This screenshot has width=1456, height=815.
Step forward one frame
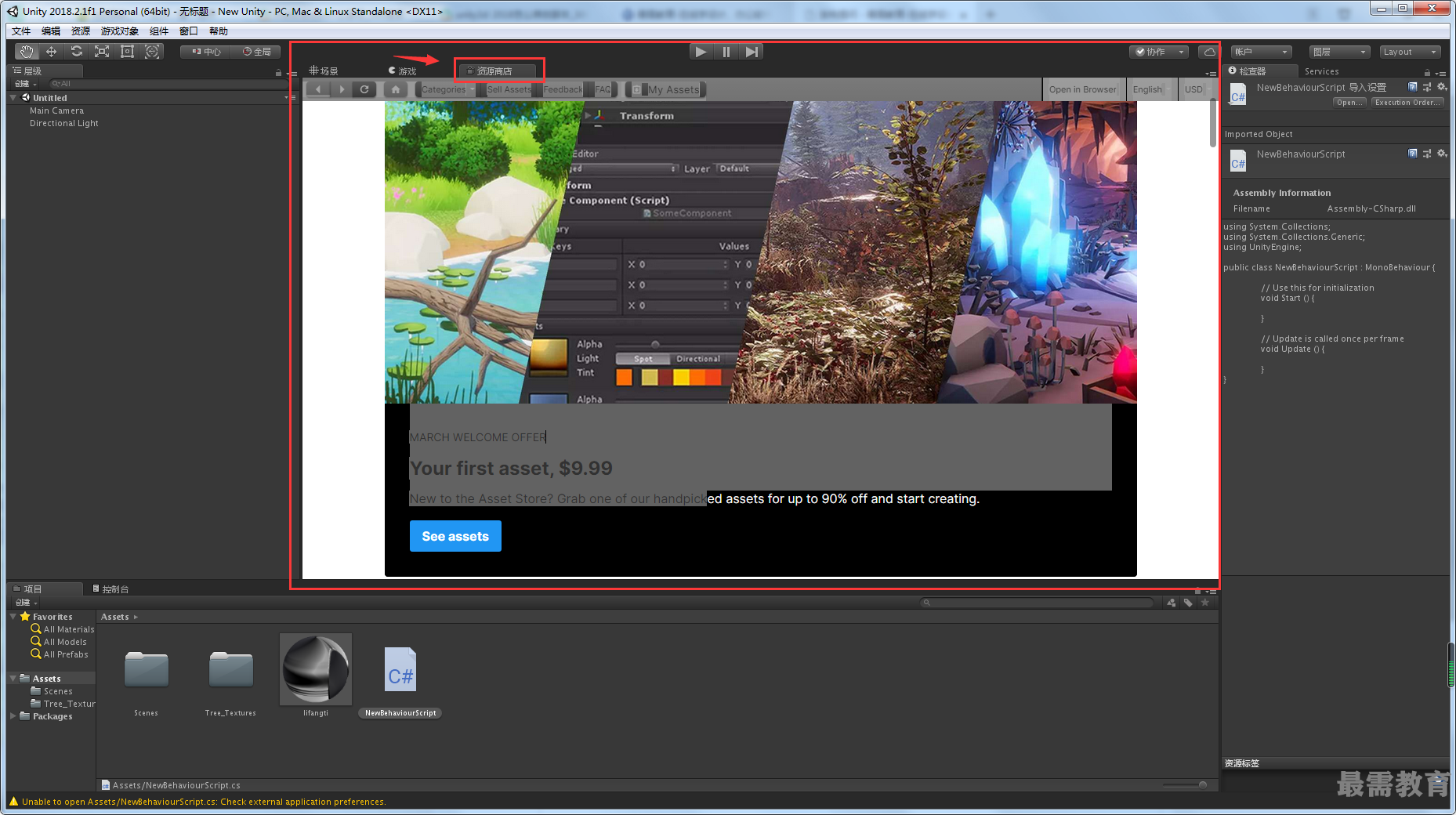(752, 52)
